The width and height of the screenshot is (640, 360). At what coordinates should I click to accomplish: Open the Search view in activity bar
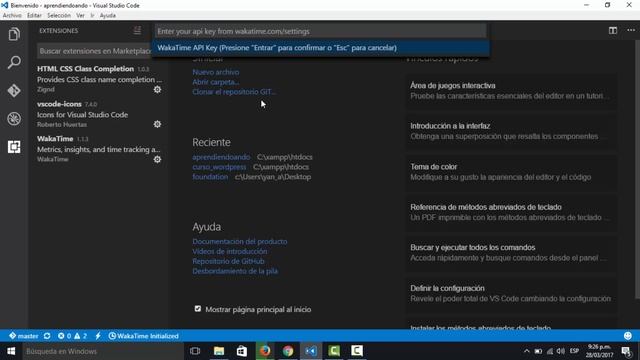(14, 62)
